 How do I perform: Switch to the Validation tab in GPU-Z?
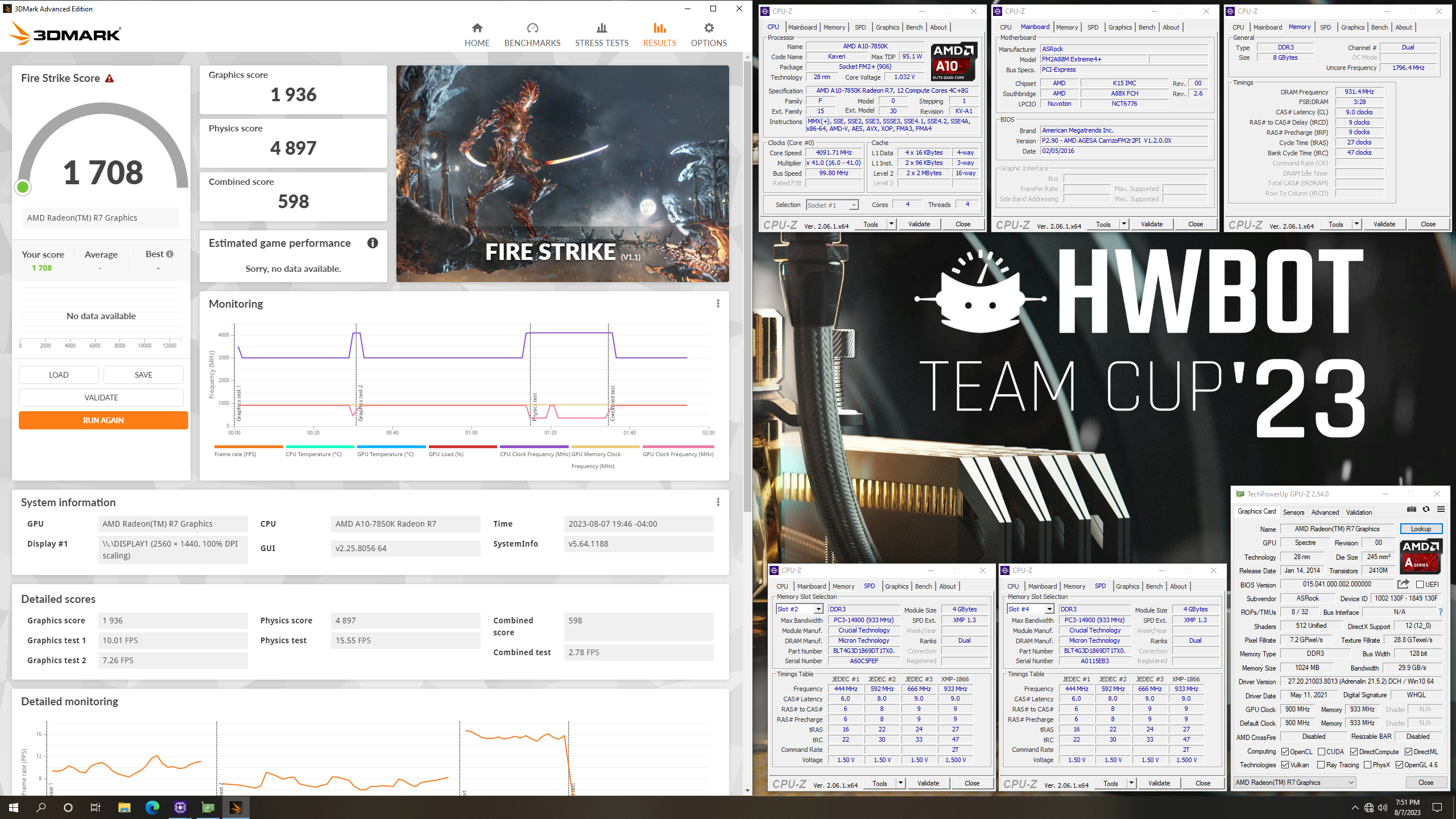coord(1359,512)
